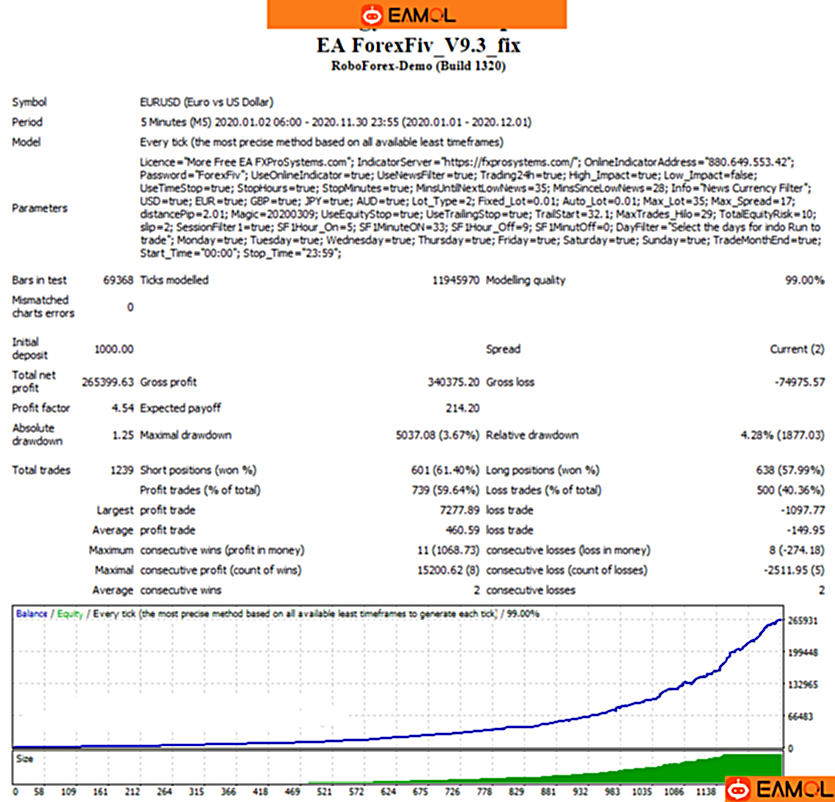
Task: Click the report title EA ForexFiv_V9.3_fix
Action: point(418,46)
